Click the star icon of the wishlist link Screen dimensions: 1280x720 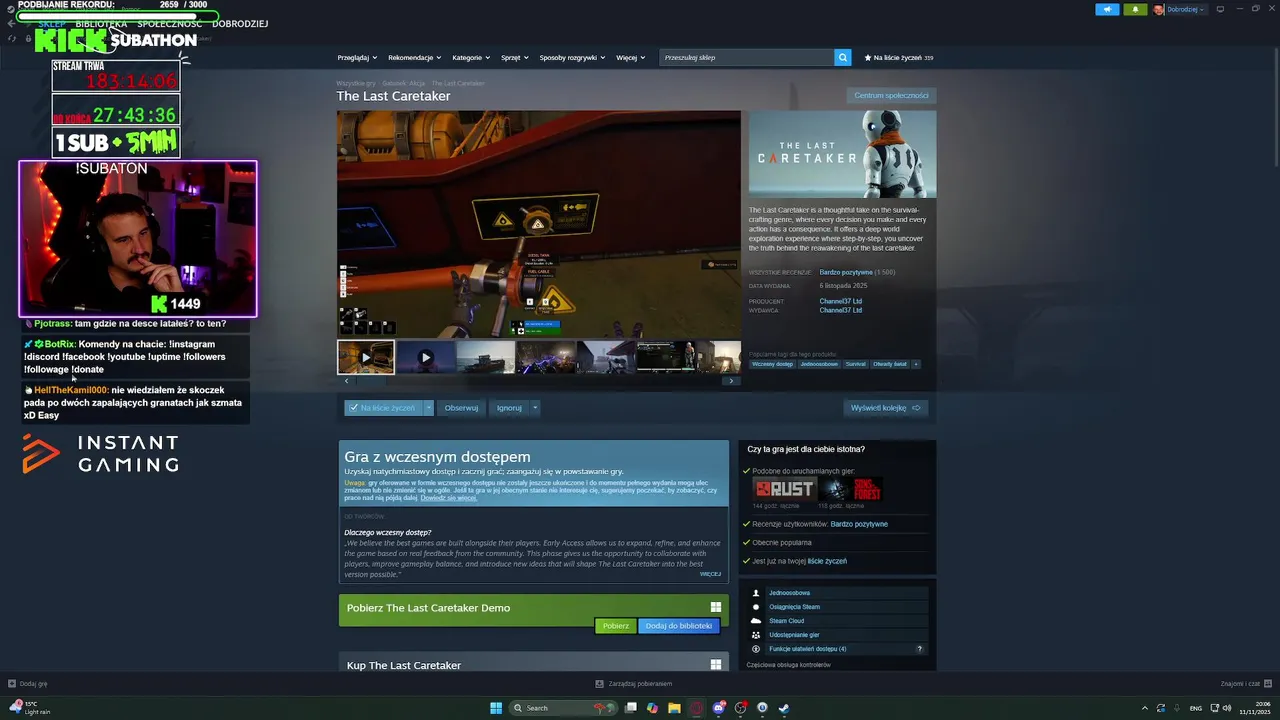click(868, 58)
